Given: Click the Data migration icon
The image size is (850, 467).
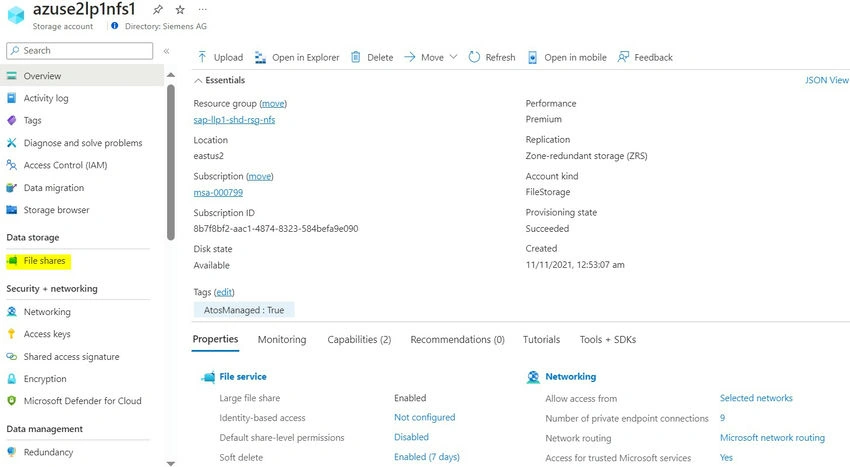Looking at the screenshot, I should tap(11, 188).
